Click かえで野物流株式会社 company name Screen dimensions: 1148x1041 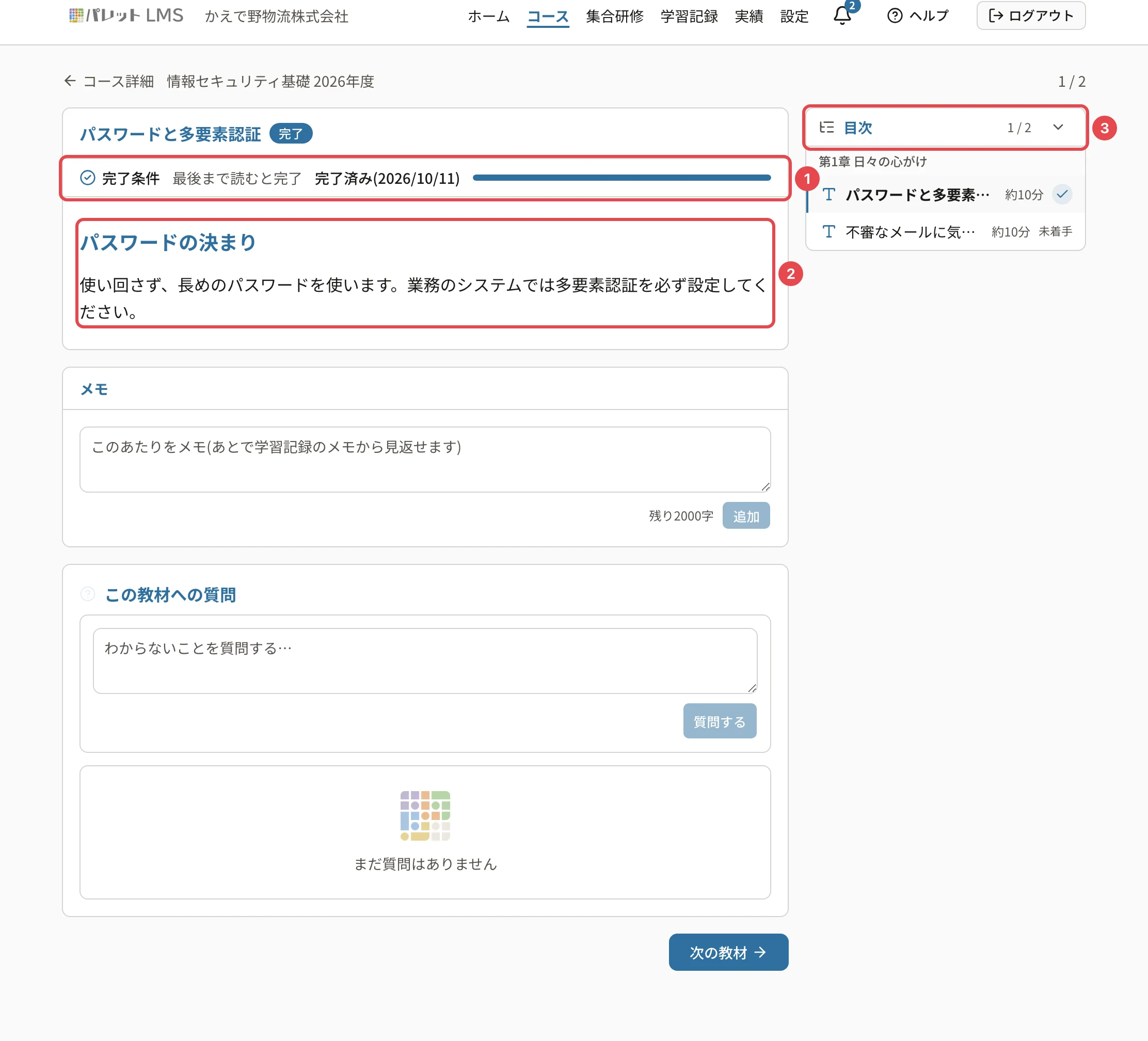[277, 16]
